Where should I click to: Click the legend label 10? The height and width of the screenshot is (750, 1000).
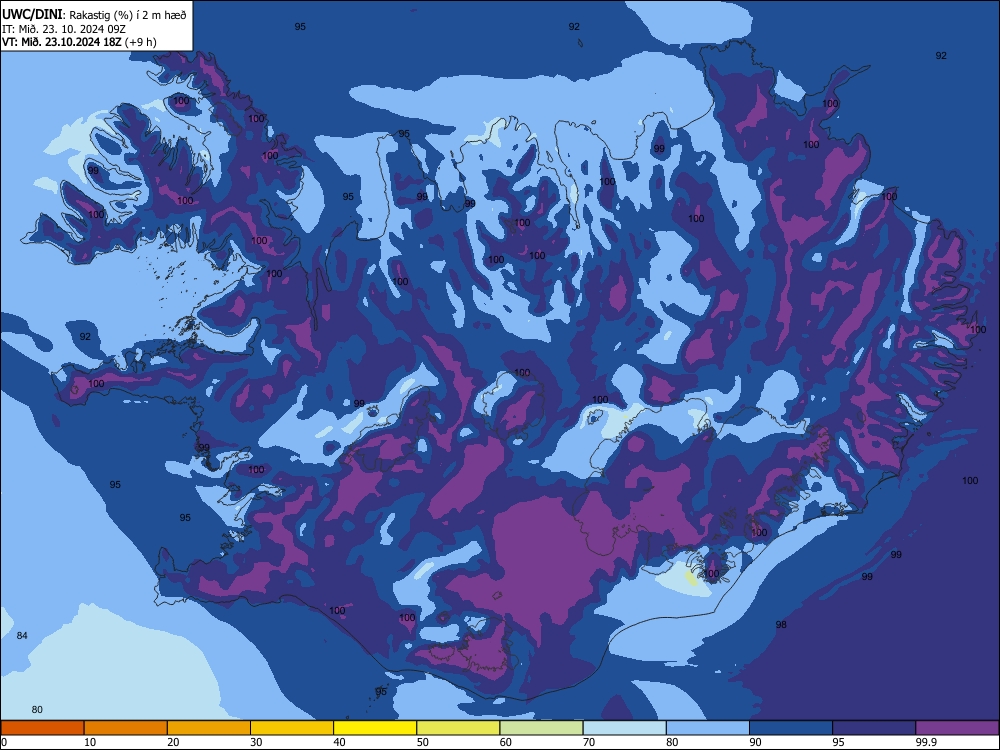coord(90,742)
